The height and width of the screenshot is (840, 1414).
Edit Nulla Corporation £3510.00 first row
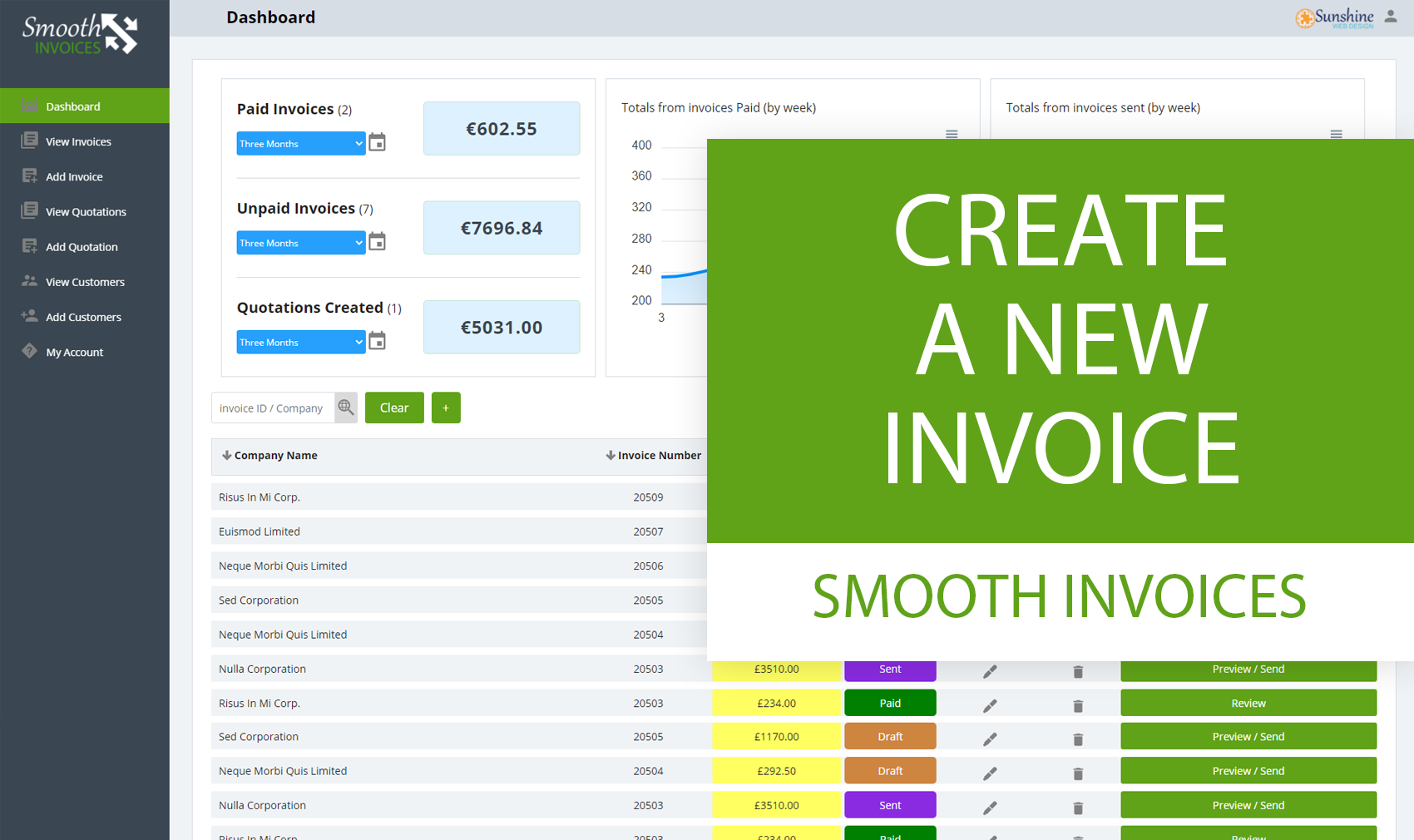pyautogui.click(x=990, y=671)
